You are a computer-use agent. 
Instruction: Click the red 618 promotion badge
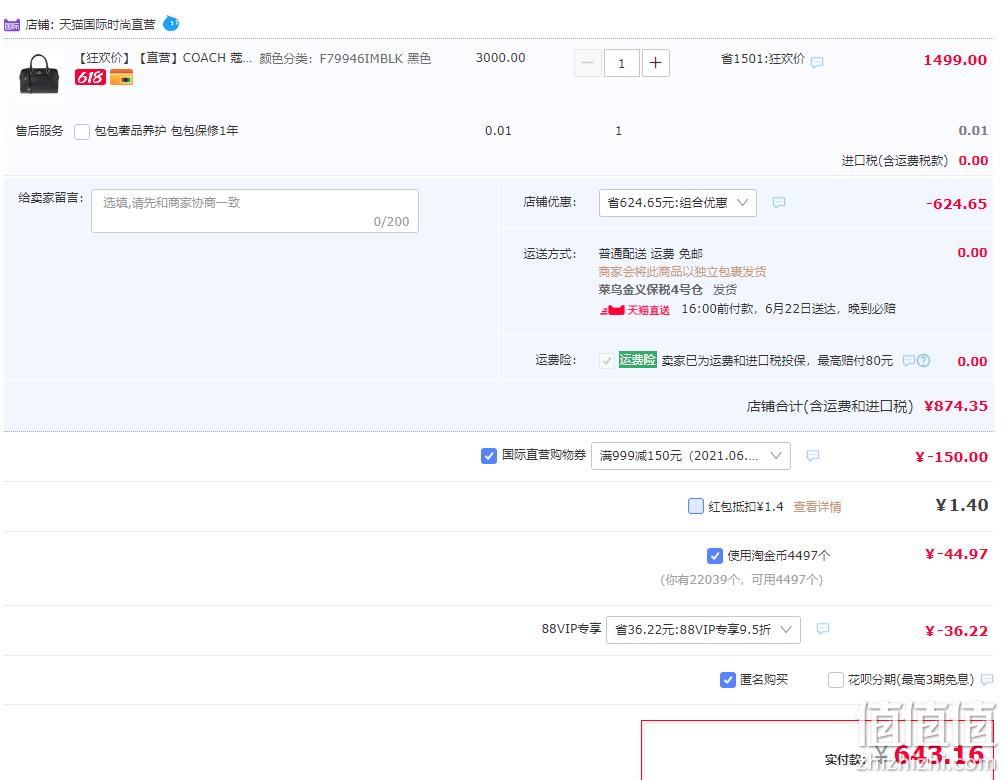(90, 78)
